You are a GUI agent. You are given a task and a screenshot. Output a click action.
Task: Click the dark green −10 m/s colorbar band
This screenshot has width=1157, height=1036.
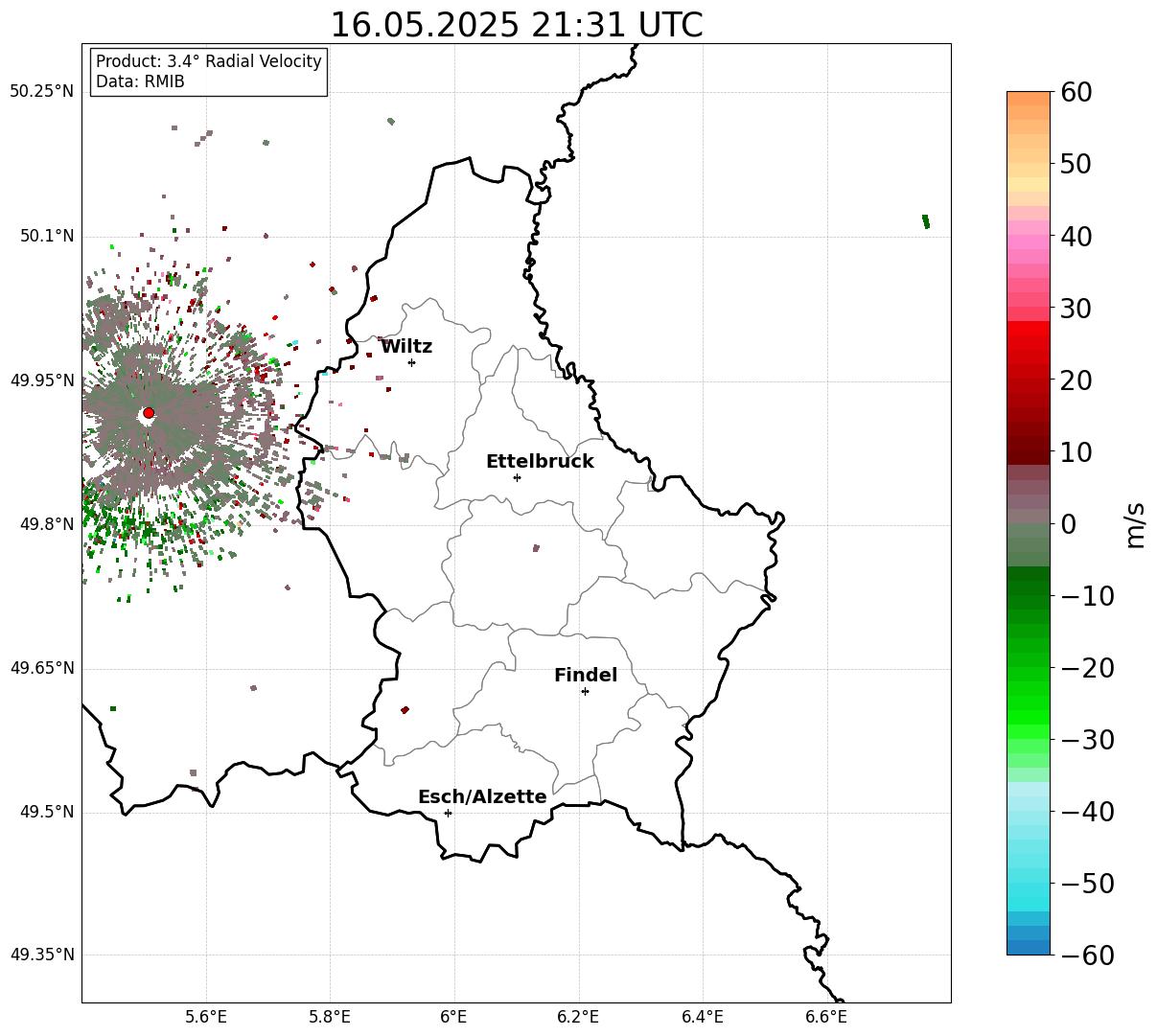point(1029,594)
